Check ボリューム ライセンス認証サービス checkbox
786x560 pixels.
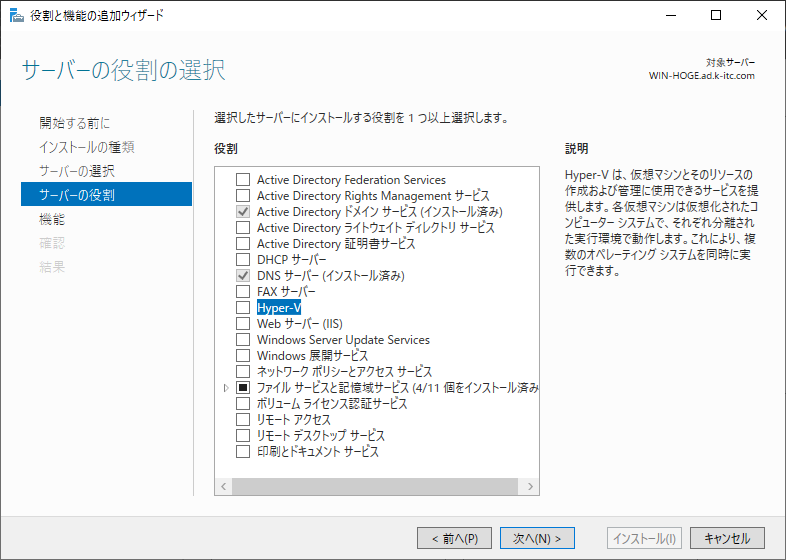(243, 404)
